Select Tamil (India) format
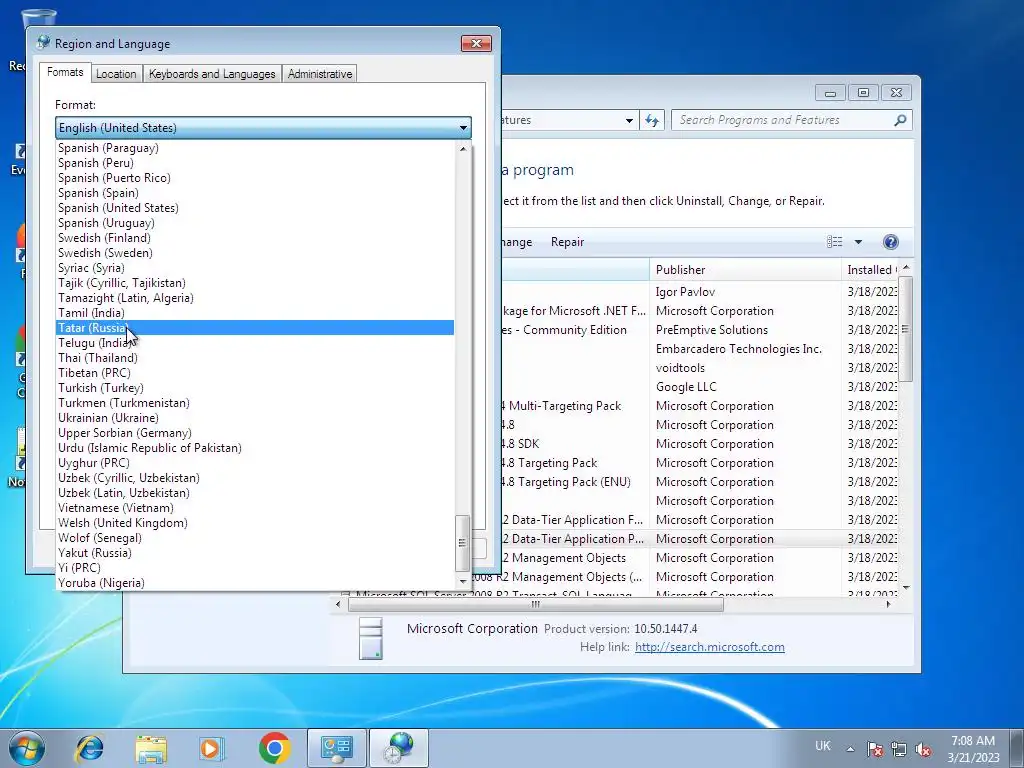This screenshot has height=768, width=1024. pyautogui.click(x=255, y=313)
